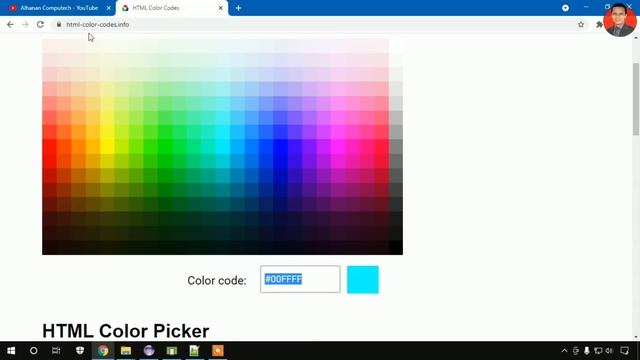640x360 pixels.
Task: Go back with the browser back arrow
Action: (10, 24)
